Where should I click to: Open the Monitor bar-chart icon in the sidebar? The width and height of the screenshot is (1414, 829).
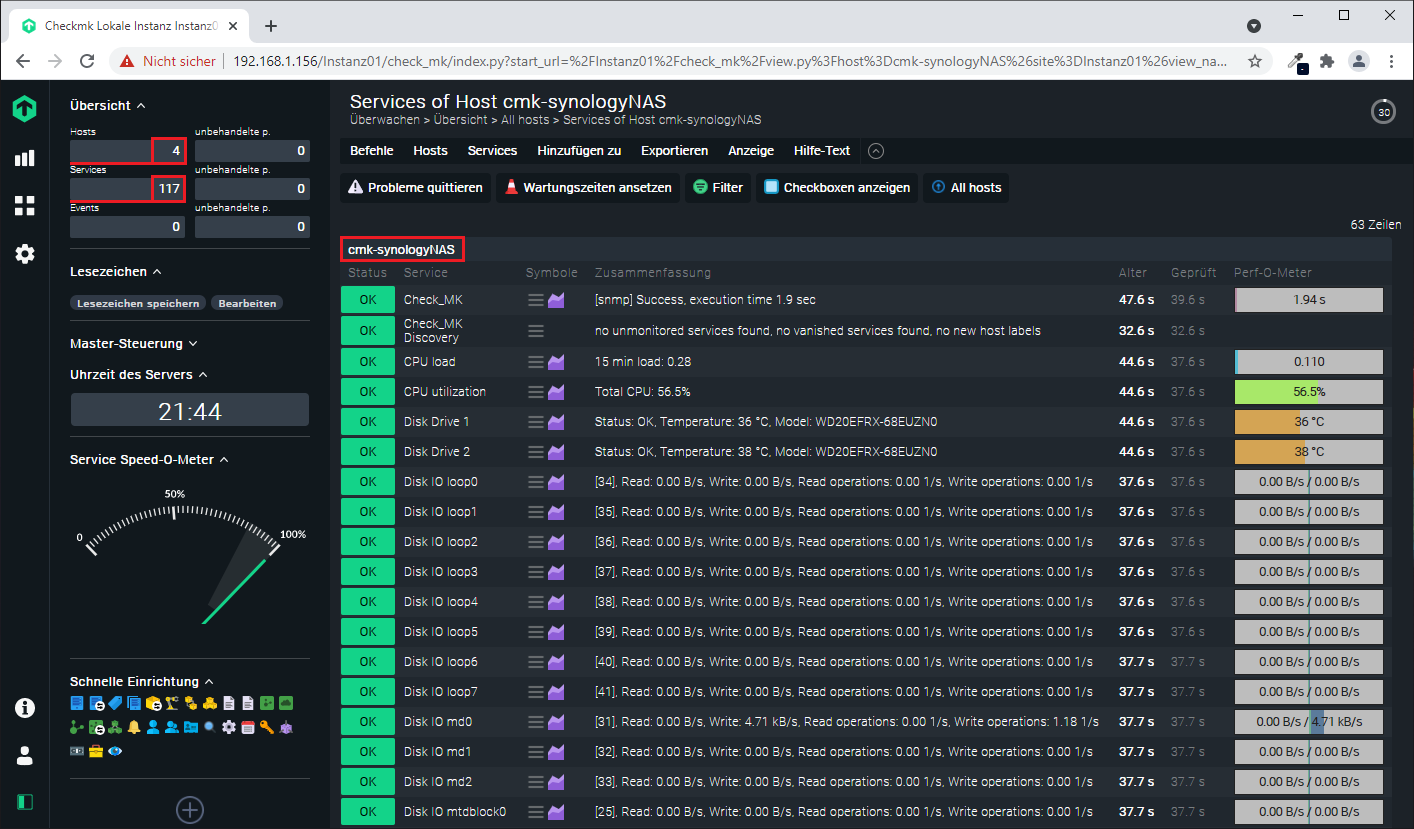click(24, 158)
